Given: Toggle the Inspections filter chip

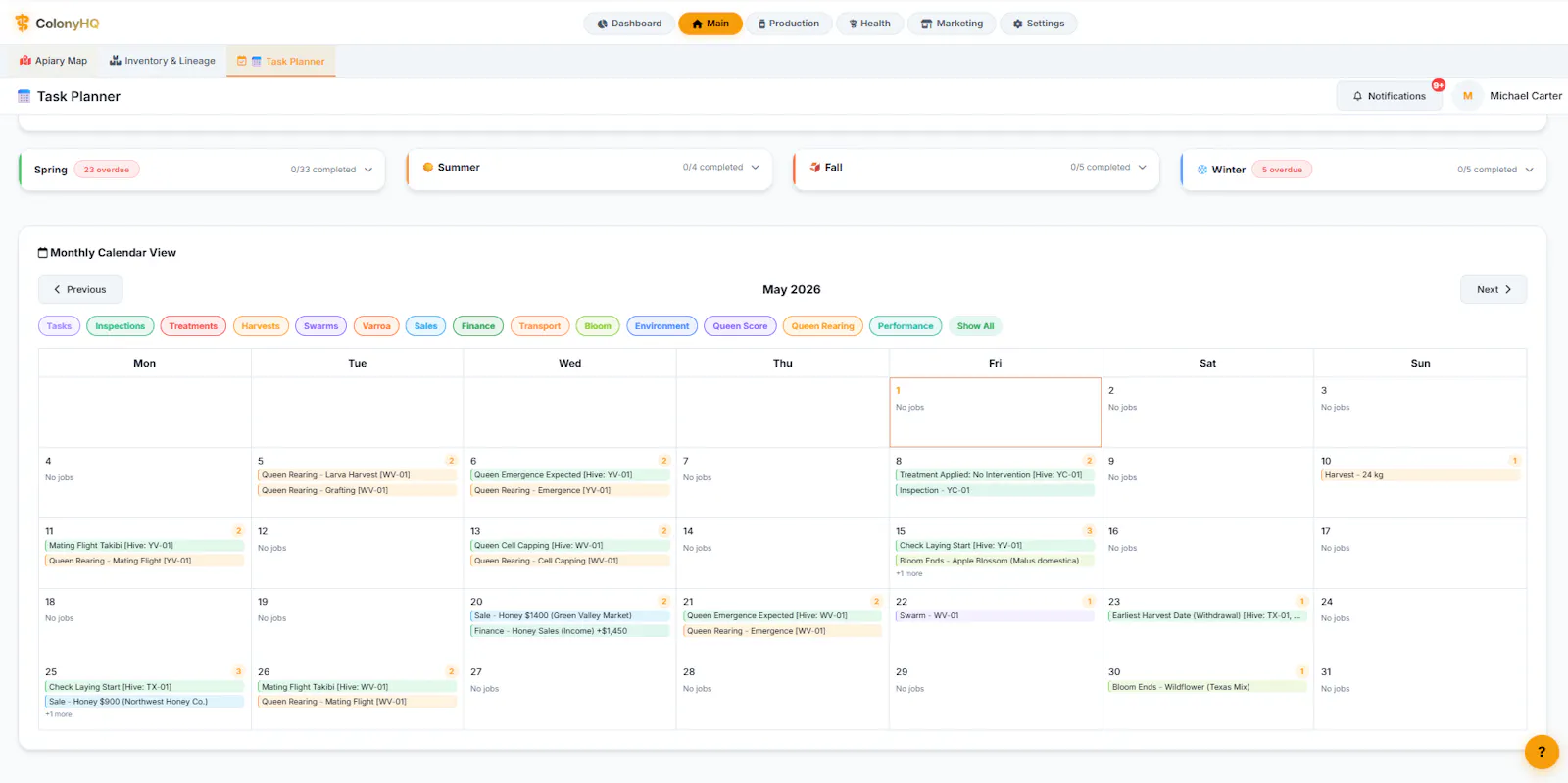Looking at the screenshot, I should [x=120, y=326].
